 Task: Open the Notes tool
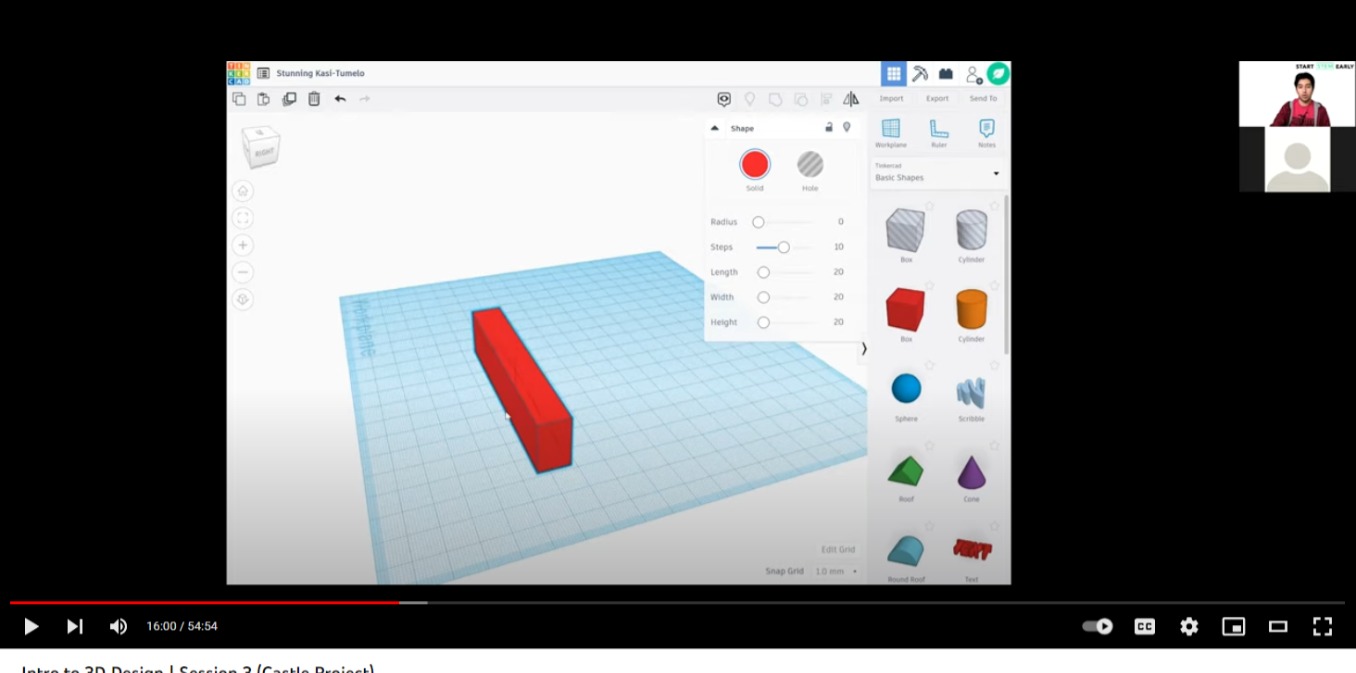[986, 129]
